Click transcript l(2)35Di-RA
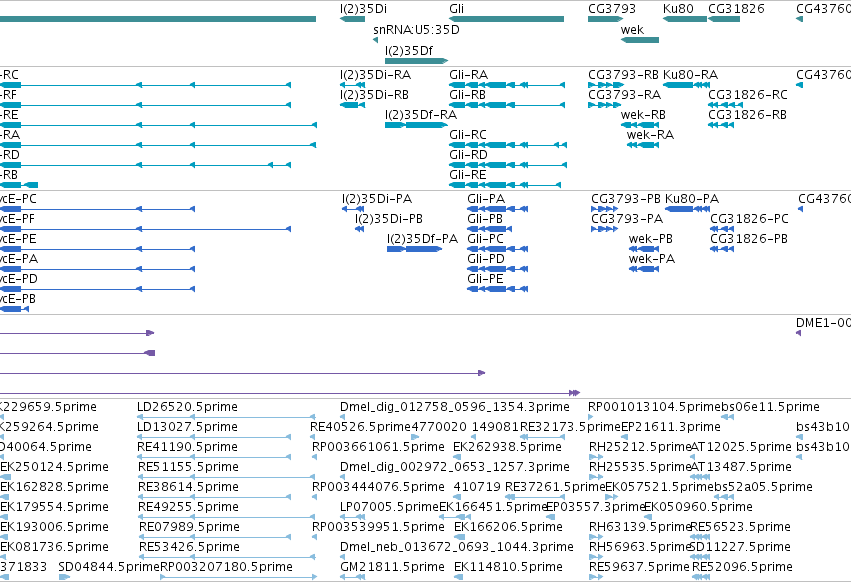The image size is (851, 582). [x=375, y=74]
